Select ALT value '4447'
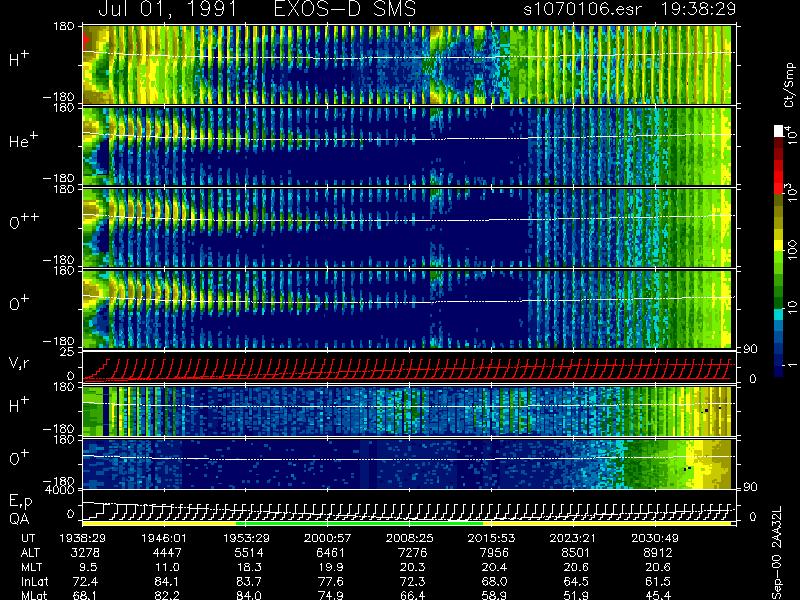 tap(167, 553)
